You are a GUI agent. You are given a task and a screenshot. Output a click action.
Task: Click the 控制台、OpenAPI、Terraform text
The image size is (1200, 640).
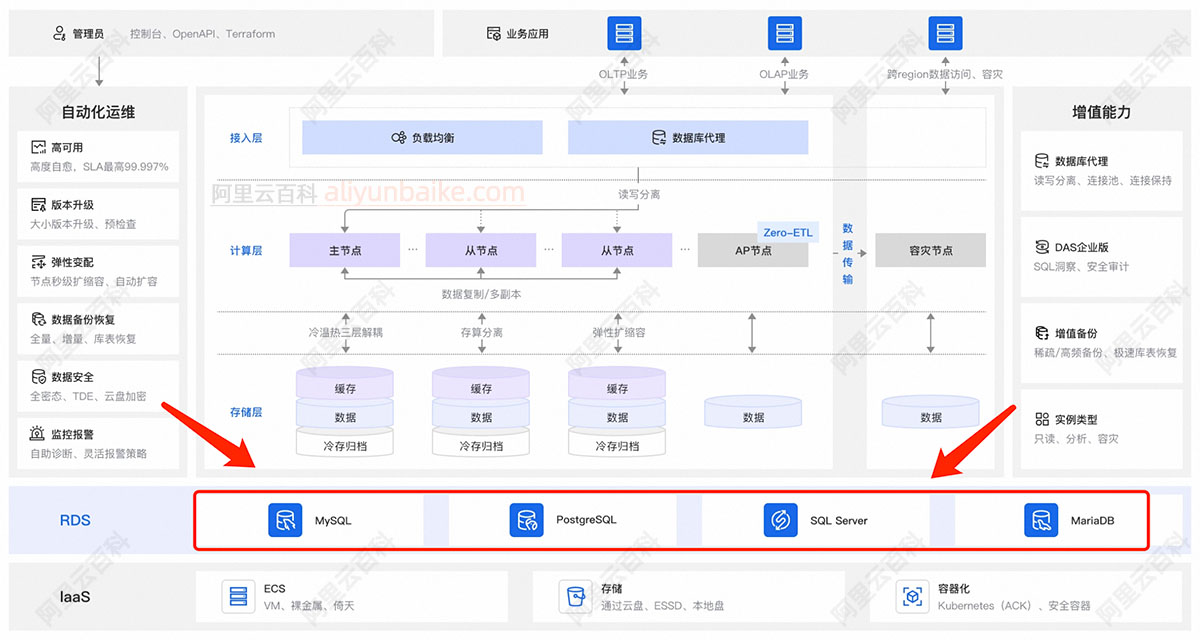click(202, 33)
